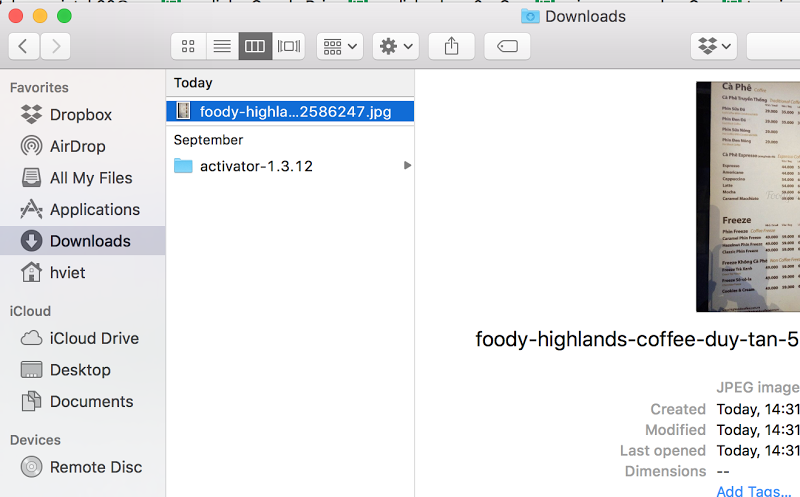This screenshot has width=800, height=497.
Task: Open the item arrangement dropdown
Action: (x=340, y=46)
